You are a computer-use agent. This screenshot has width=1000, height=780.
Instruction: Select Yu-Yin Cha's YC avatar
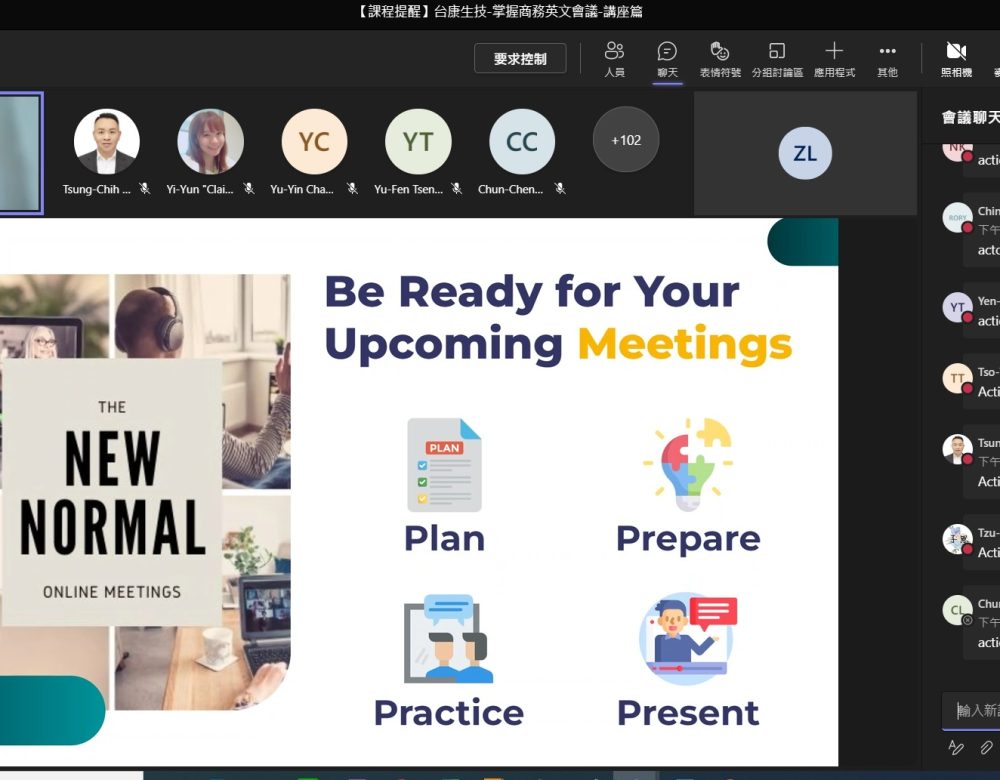(x=314, y=142)
